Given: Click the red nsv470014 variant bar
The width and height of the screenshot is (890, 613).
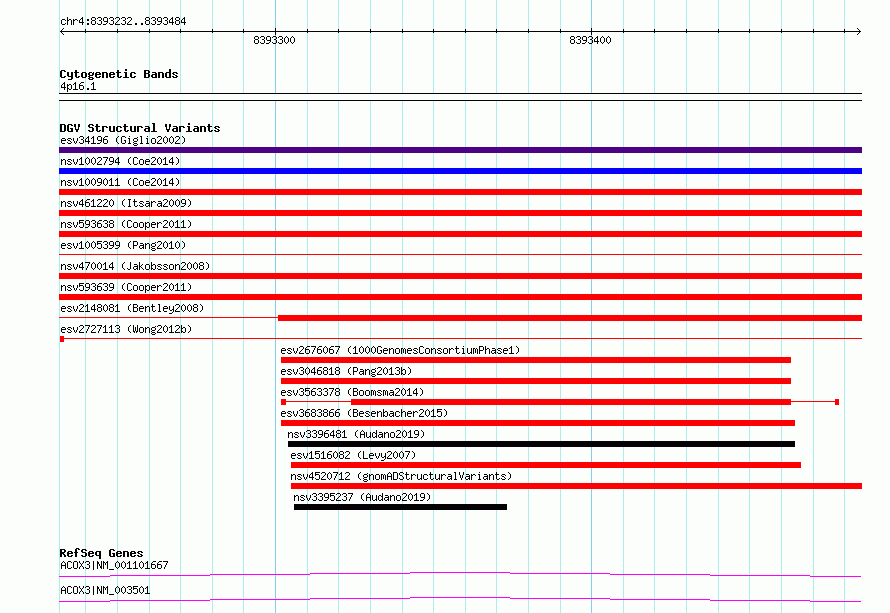Looking at the screenshot, I should (x=460, y=276).
